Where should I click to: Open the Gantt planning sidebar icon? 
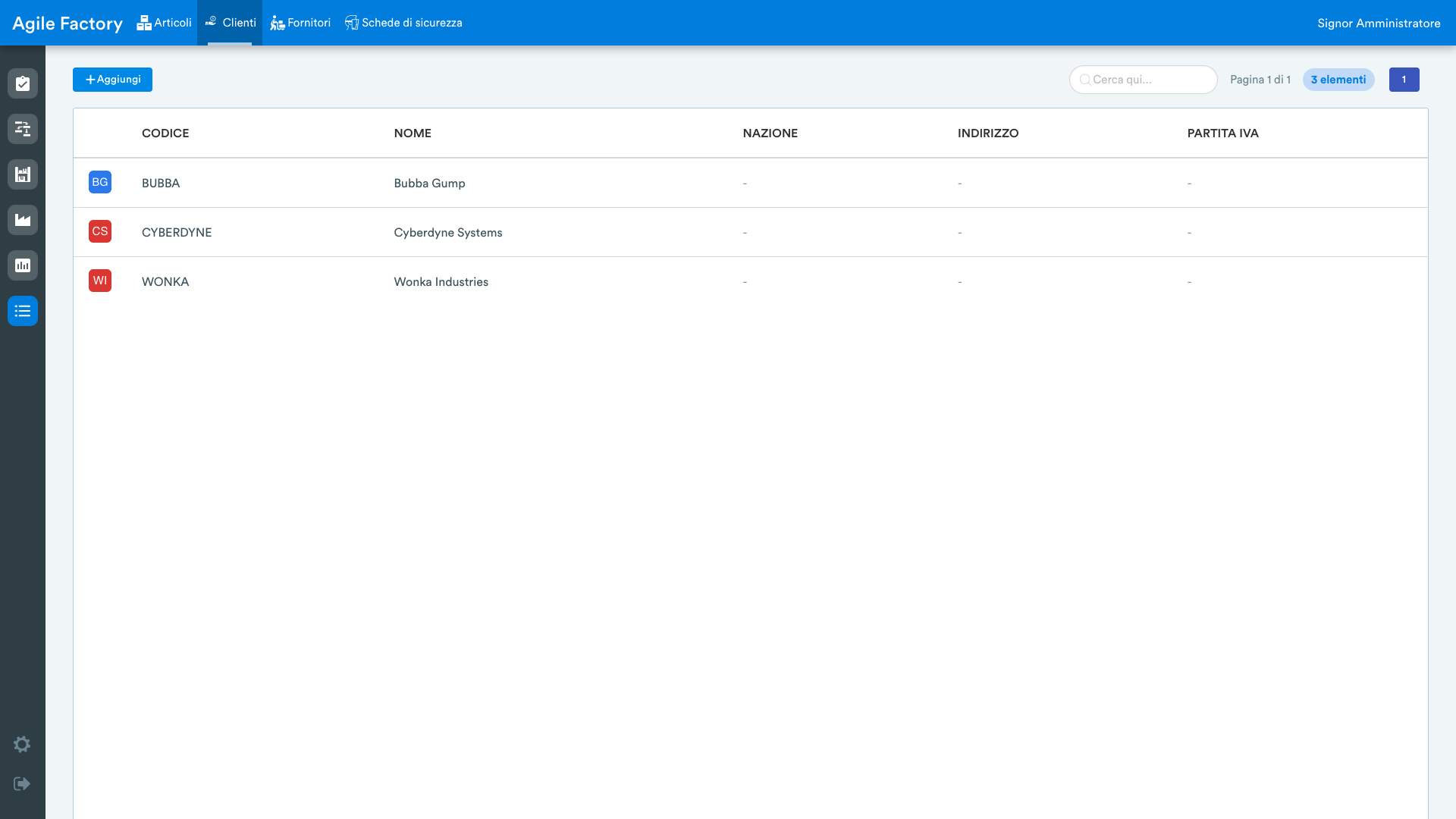[x=23, y=129]
